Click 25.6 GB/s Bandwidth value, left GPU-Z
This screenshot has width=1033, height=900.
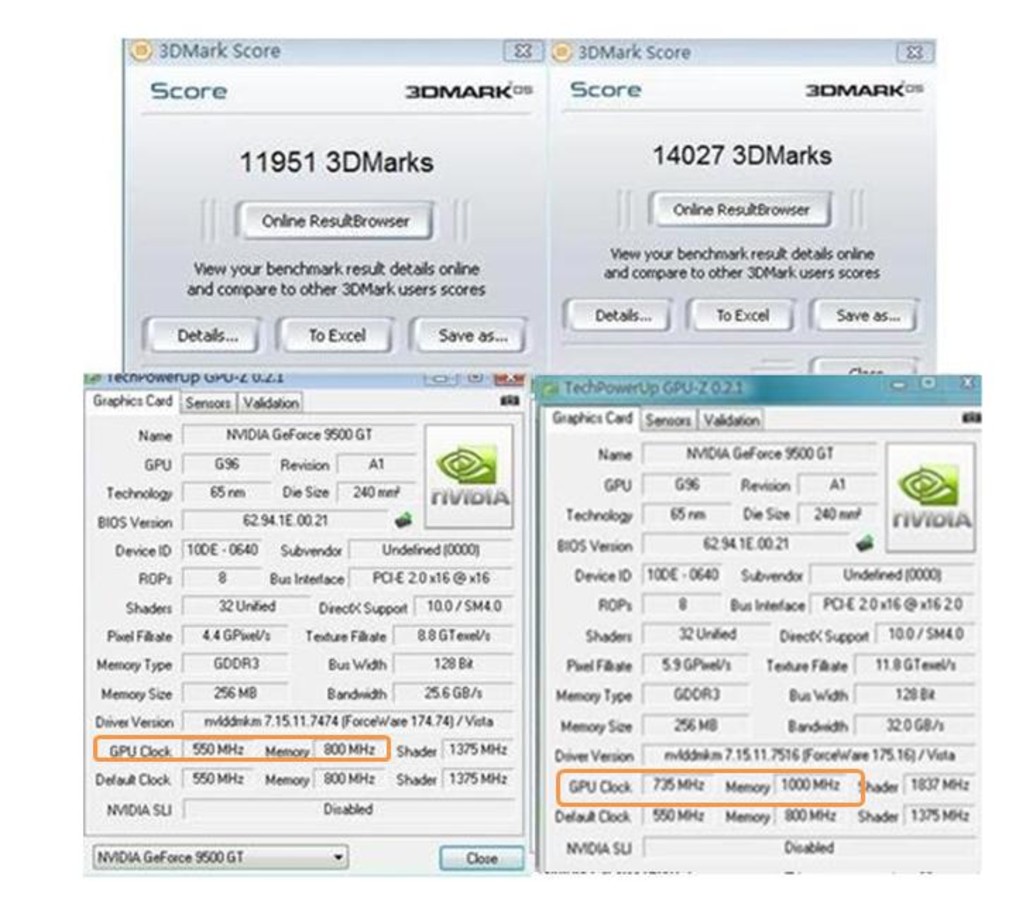click(453, 693)
